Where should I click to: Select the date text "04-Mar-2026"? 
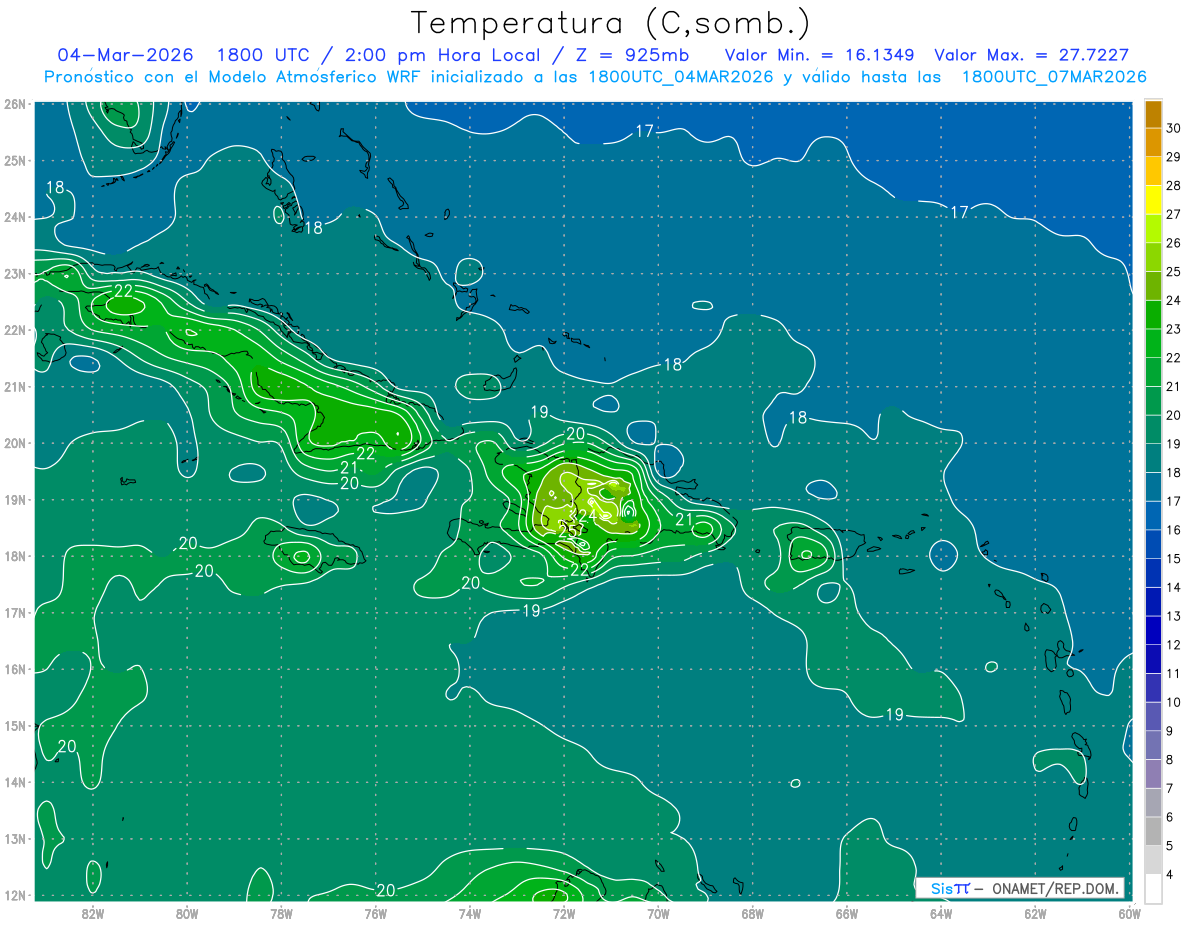coord(125,55)
